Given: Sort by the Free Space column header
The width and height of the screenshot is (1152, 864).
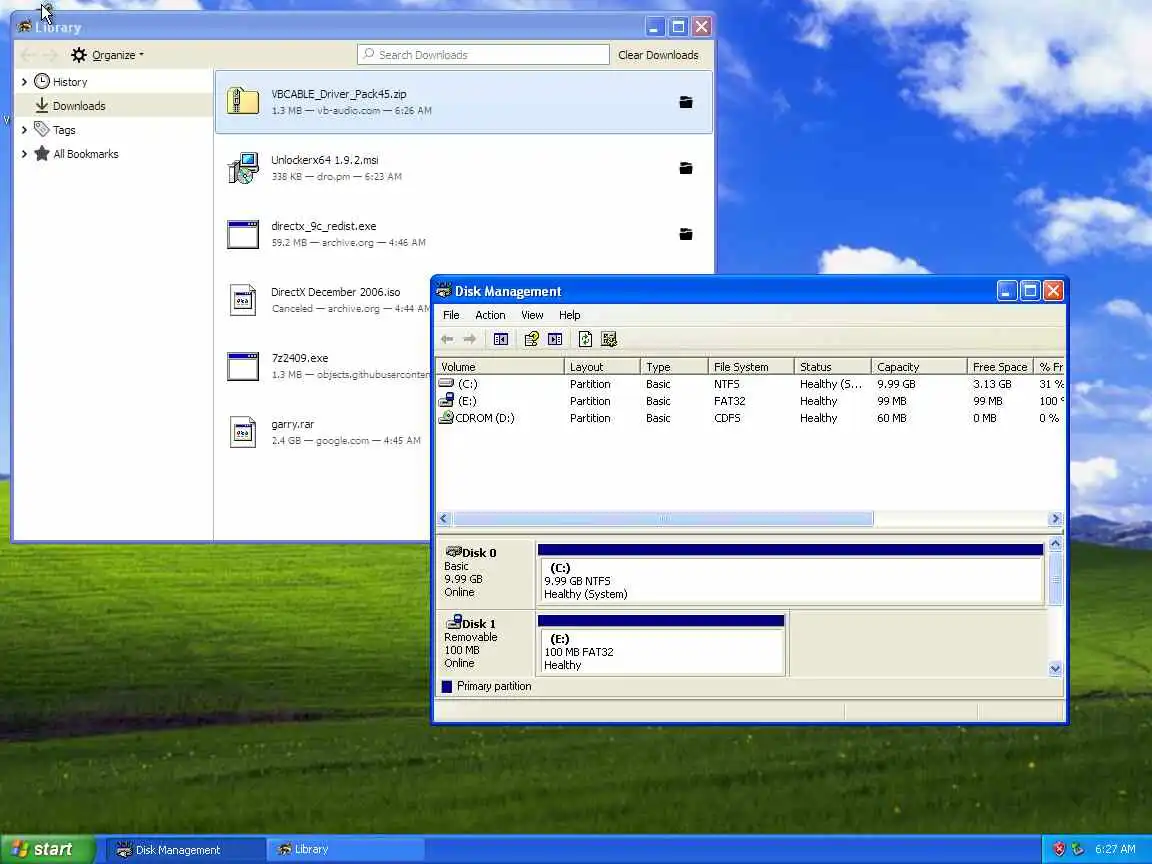Looking at the screenshot, I should click(x=1000, y=367).
